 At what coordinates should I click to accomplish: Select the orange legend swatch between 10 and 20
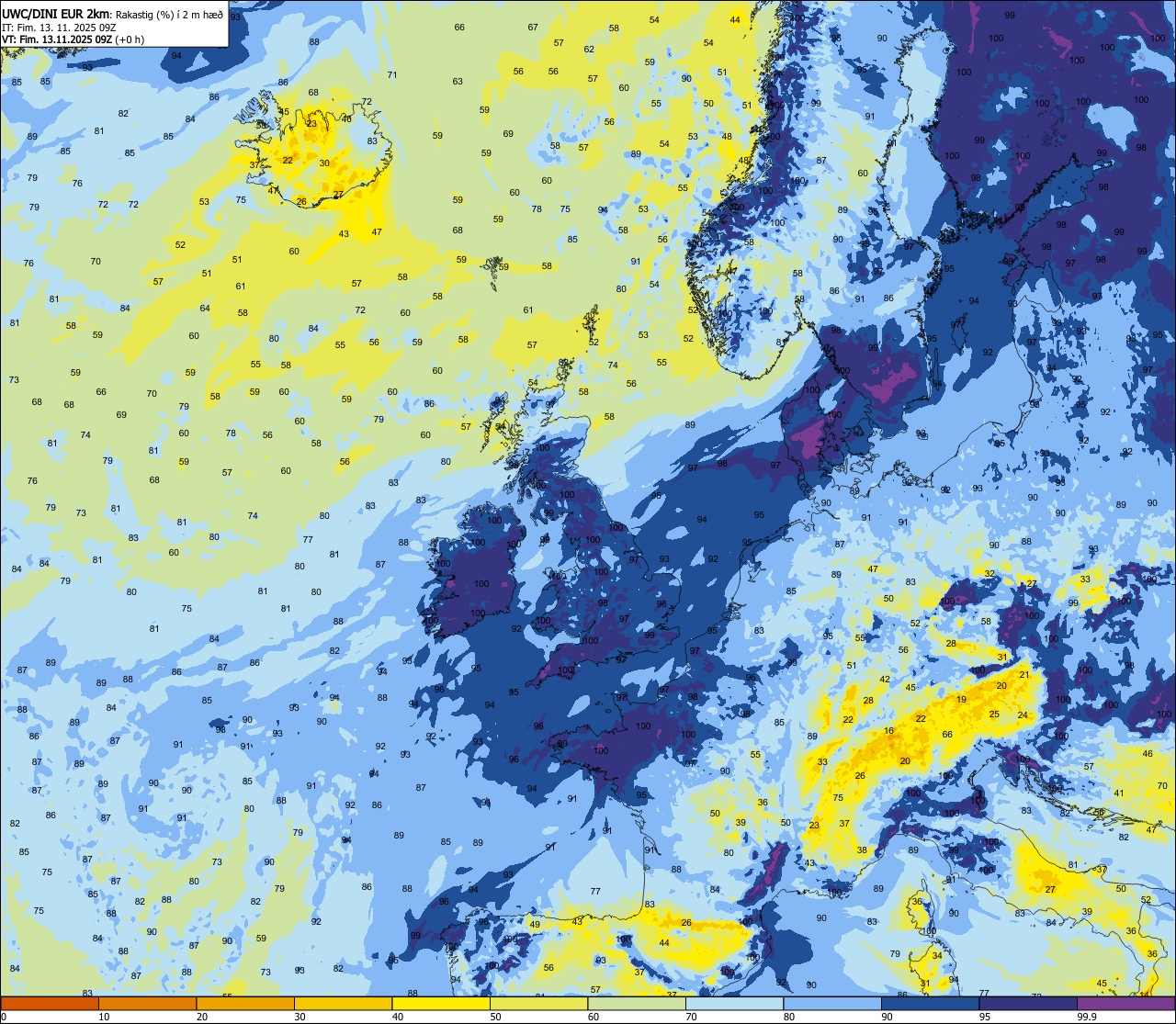pyautogui.click(x=147, y=1004)
